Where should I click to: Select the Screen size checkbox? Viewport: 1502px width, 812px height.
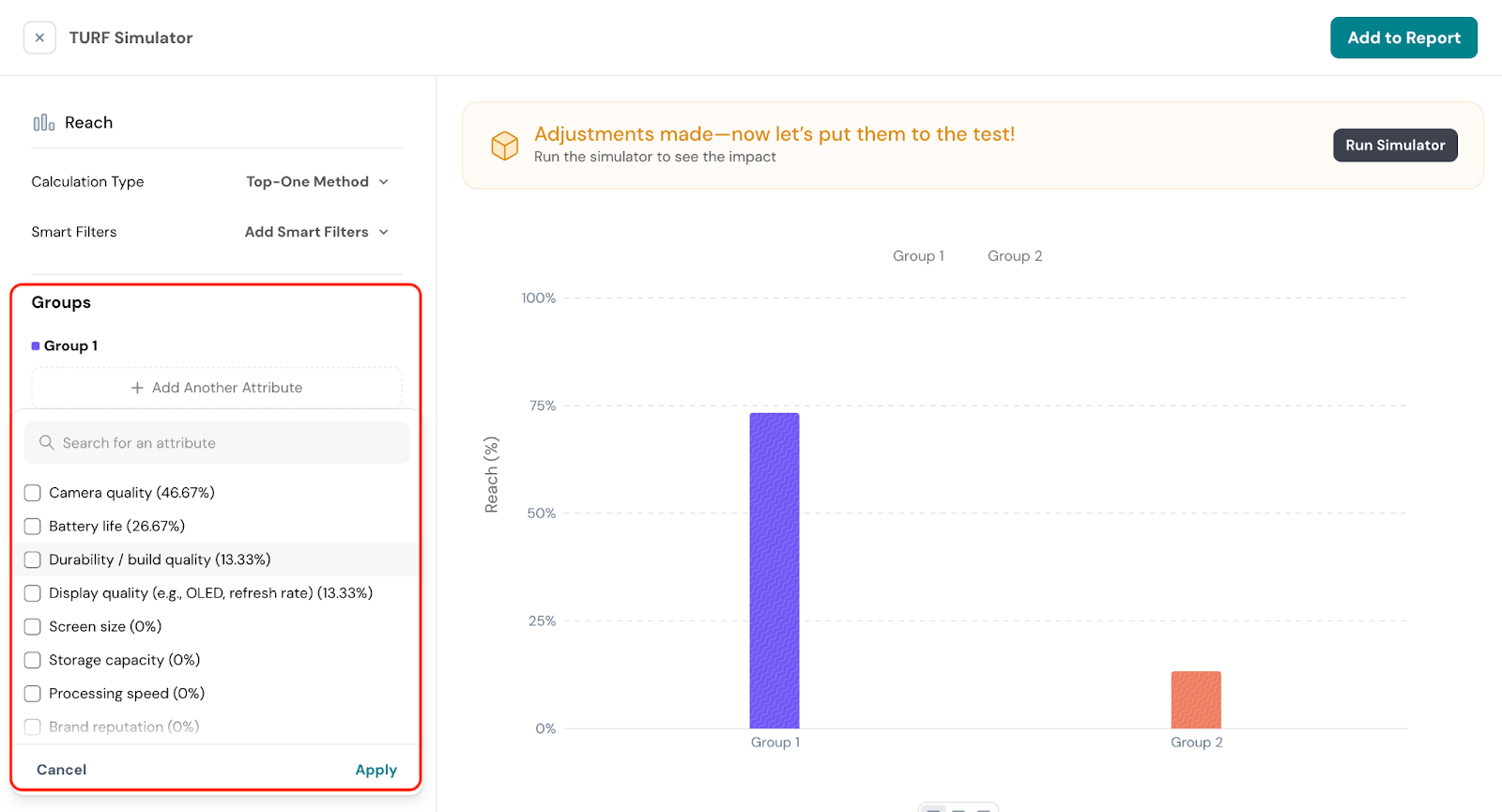(x=33, y=627)
